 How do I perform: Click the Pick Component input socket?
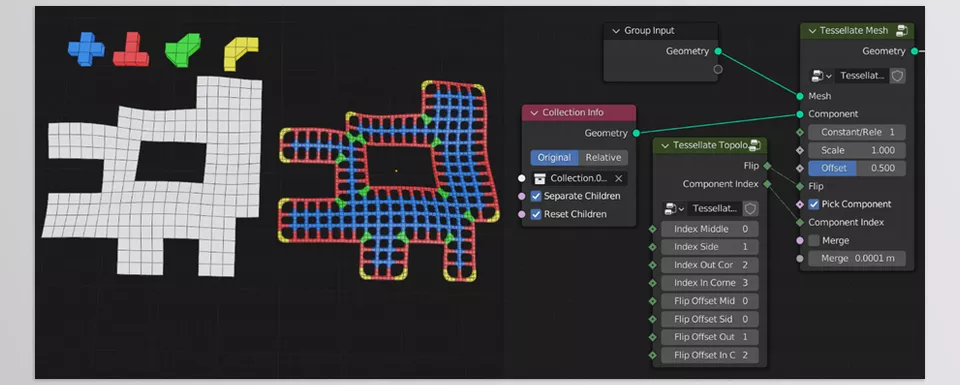800,204
